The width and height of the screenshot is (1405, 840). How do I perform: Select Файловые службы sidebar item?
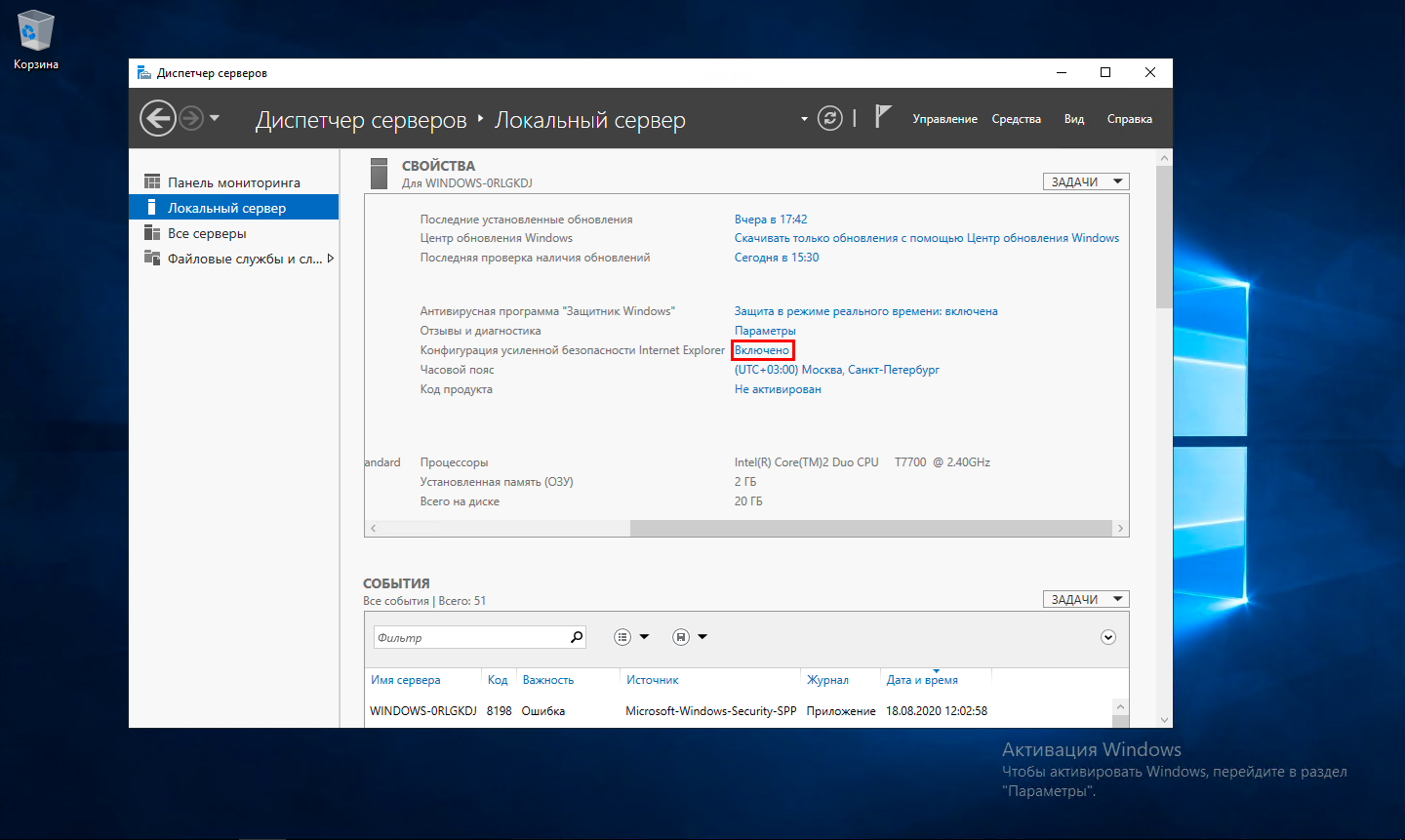pyautogui.click(x=234, y=259)
